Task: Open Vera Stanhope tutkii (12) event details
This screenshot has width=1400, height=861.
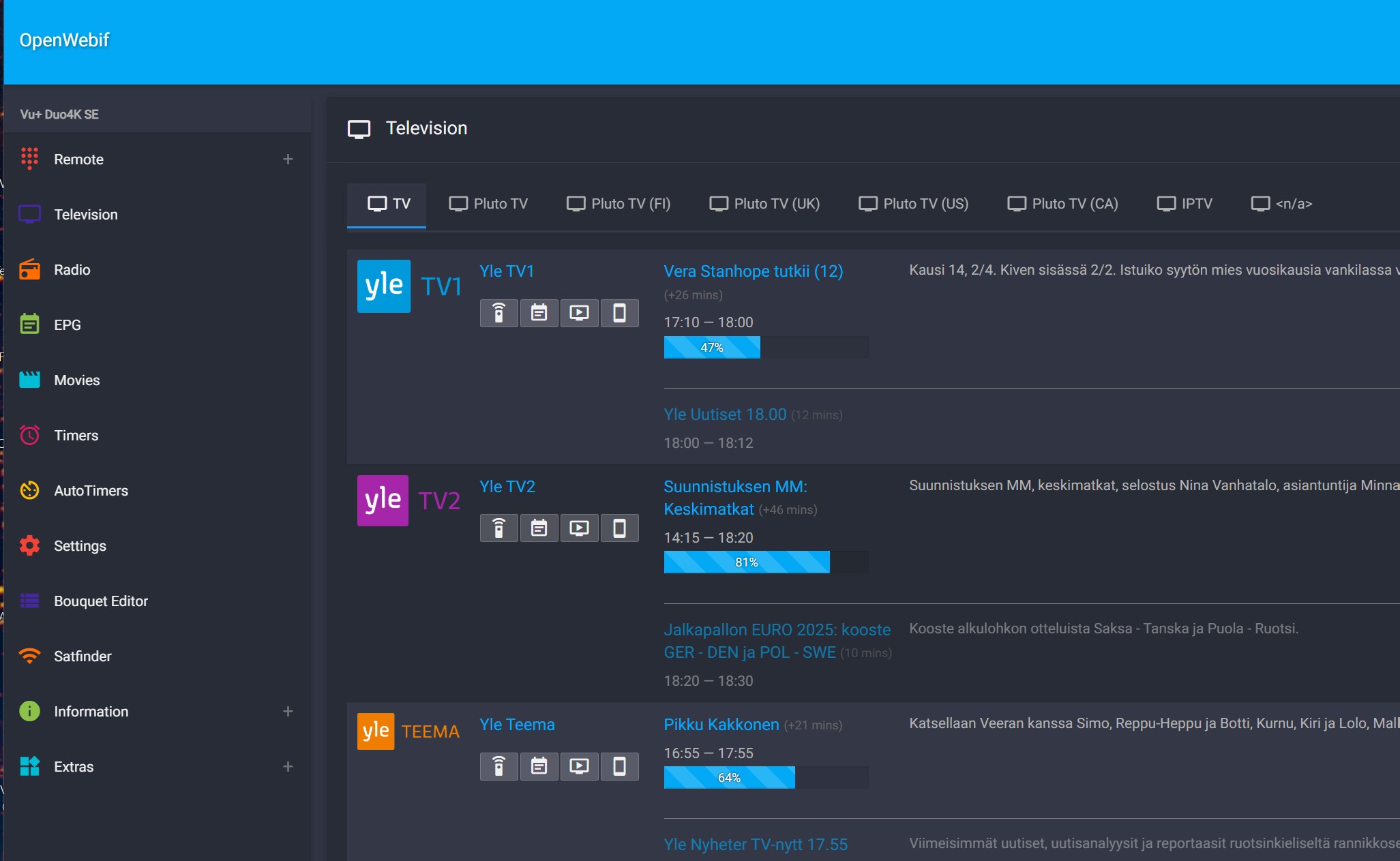Action: tap(754, 271)
